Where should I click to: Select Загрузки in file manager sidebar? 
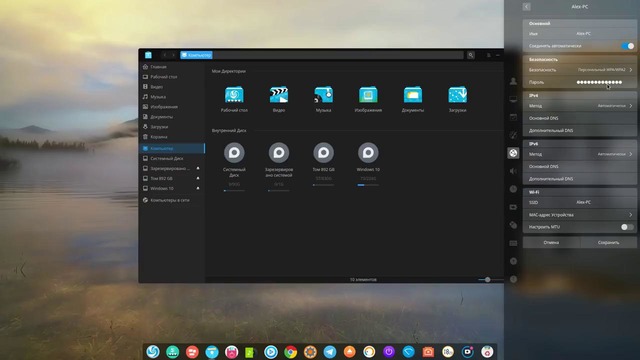click(x=172, y=127)
